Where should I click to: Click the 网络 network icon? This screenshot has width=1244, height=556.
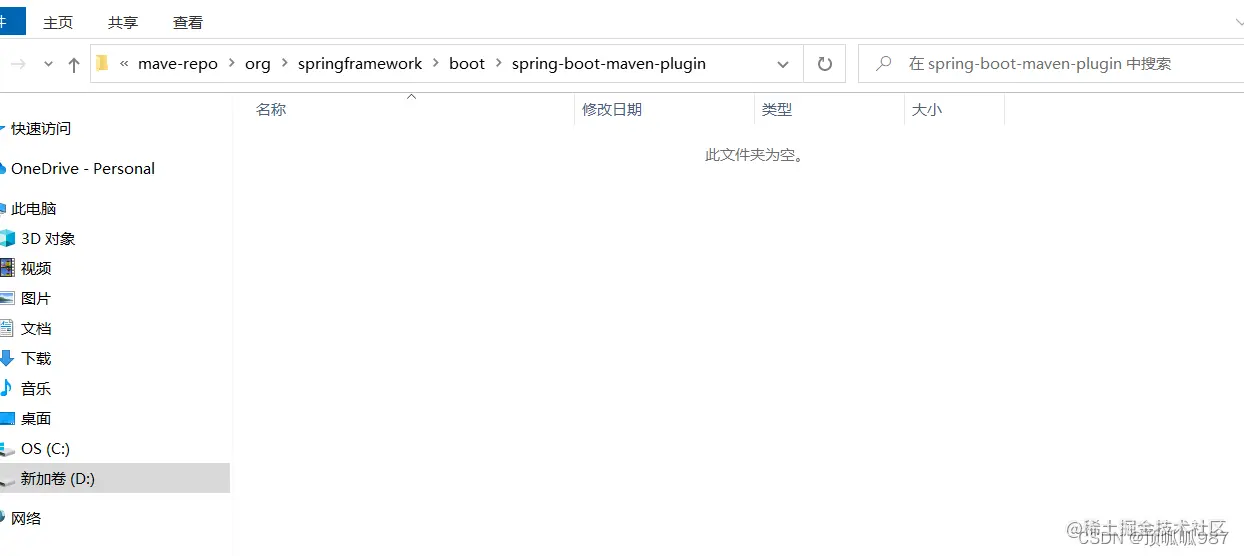tap(3, 519)
